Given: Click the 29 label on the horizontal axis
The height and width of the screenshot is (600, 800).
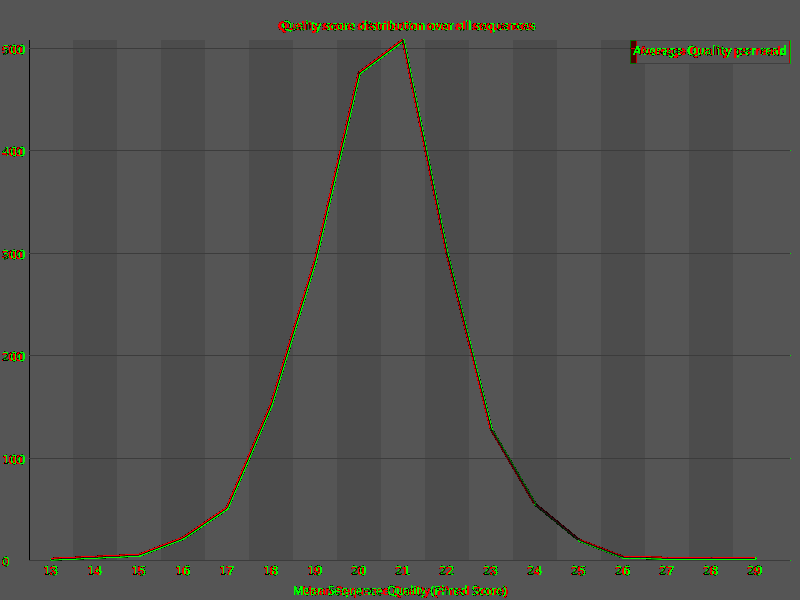Looking at the screenshot, I should pos(755,570).
